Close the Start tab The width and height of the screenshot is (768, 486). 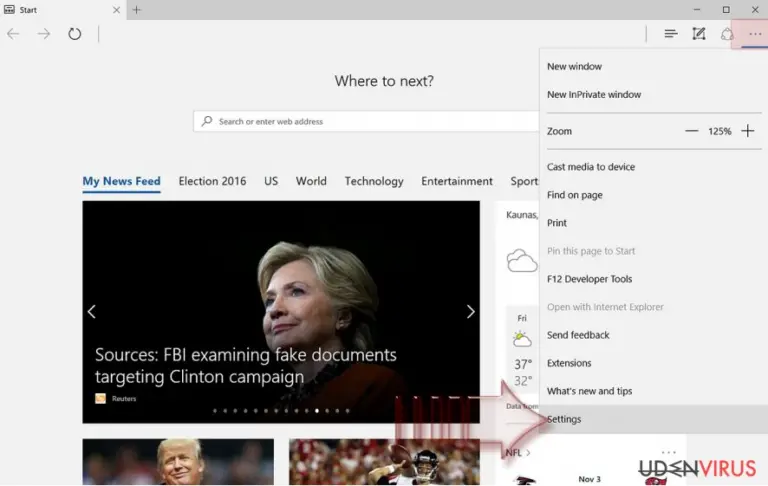click(x=116, y=10)
